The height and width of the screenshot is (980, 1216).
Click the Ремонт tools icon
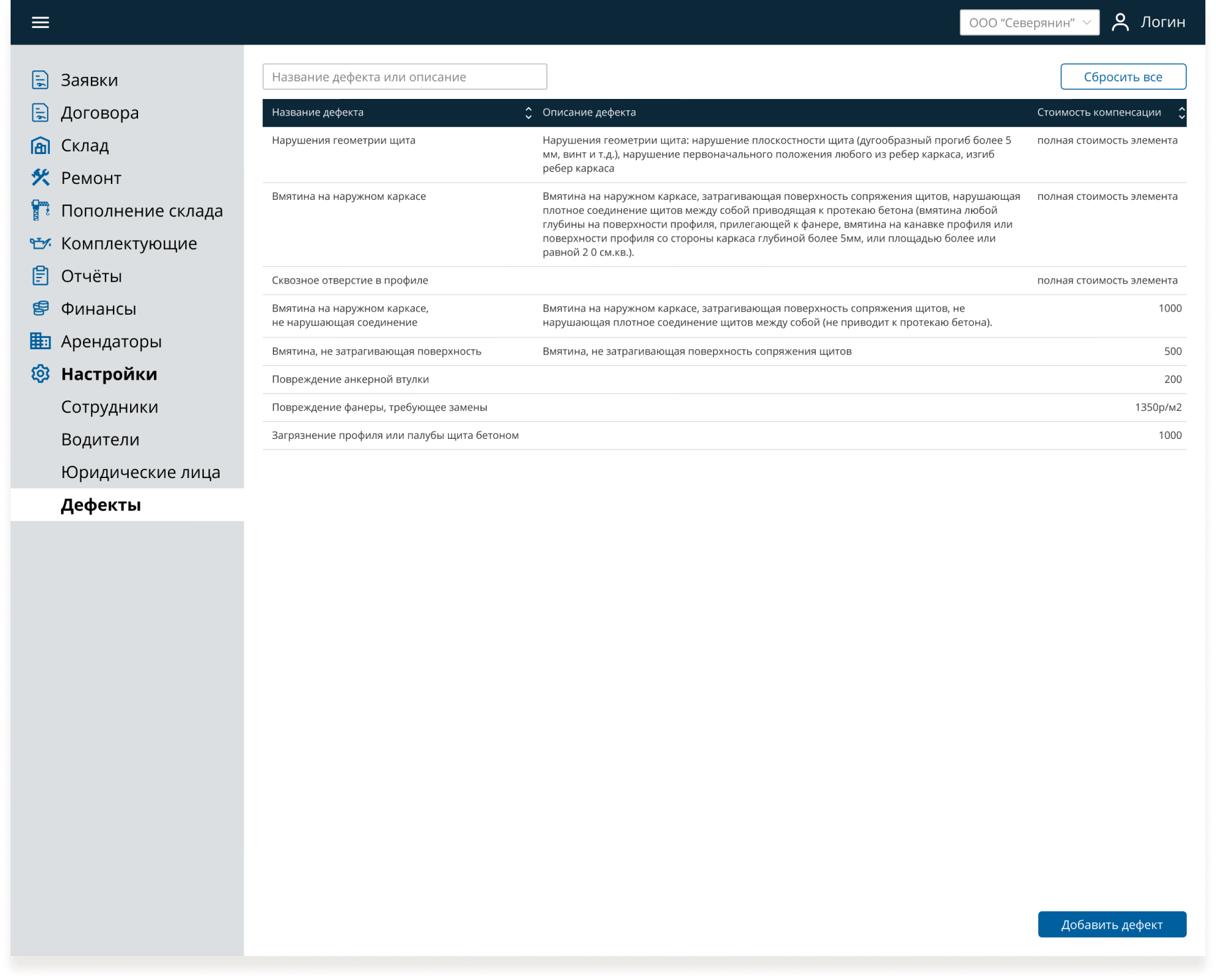tap(40, 178)
